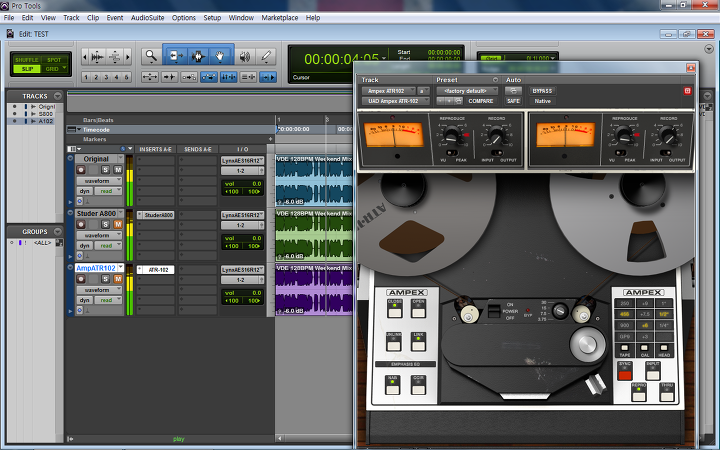720x450 pixels.
Task: Open the Ampex ATR102 track selector
Action: coord(388,91)
